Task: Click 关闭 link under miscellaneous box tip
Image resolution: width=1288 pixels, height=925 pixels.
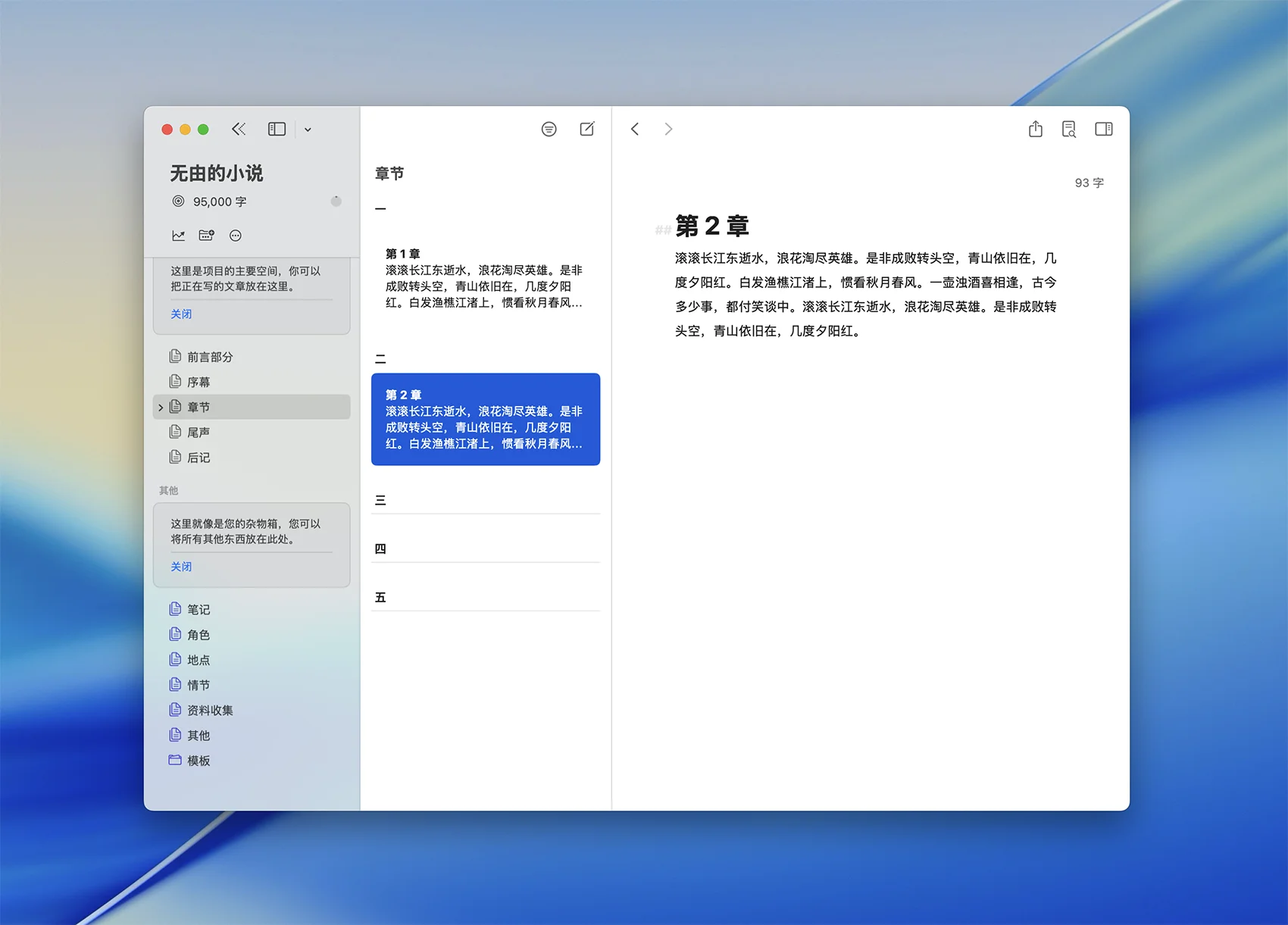Action: [181, 567]
